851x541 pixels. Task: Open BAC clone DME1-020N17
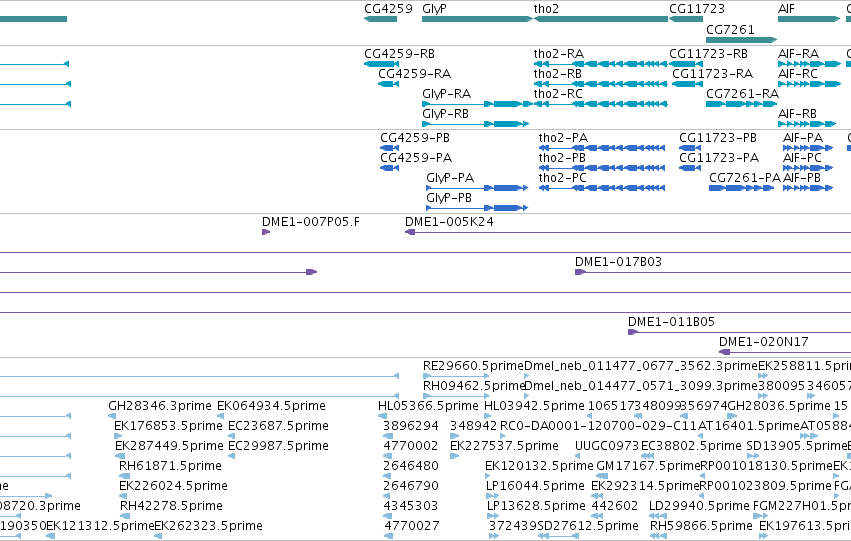tap(785, 352)
